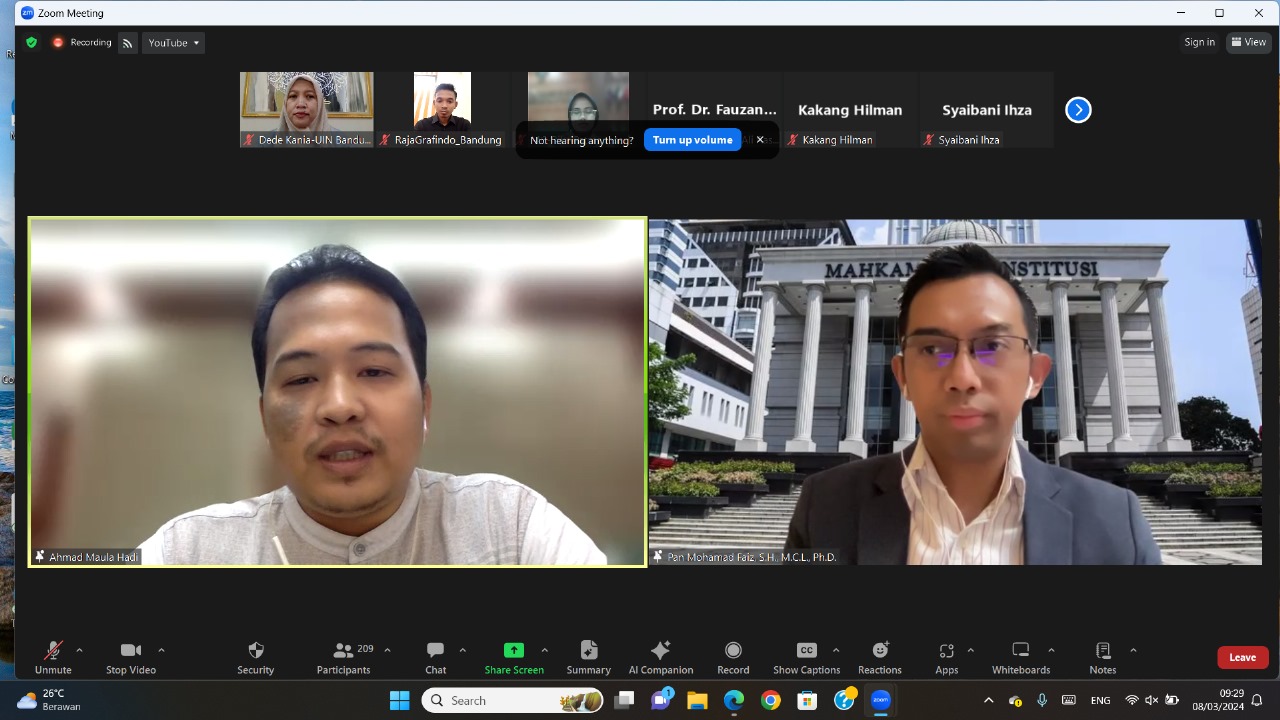The width and height of the screenshot is (1280, 720).
Task: Expand audio options arrow beside Unmute
Action: pyautogui.click(x=79, y=650)
